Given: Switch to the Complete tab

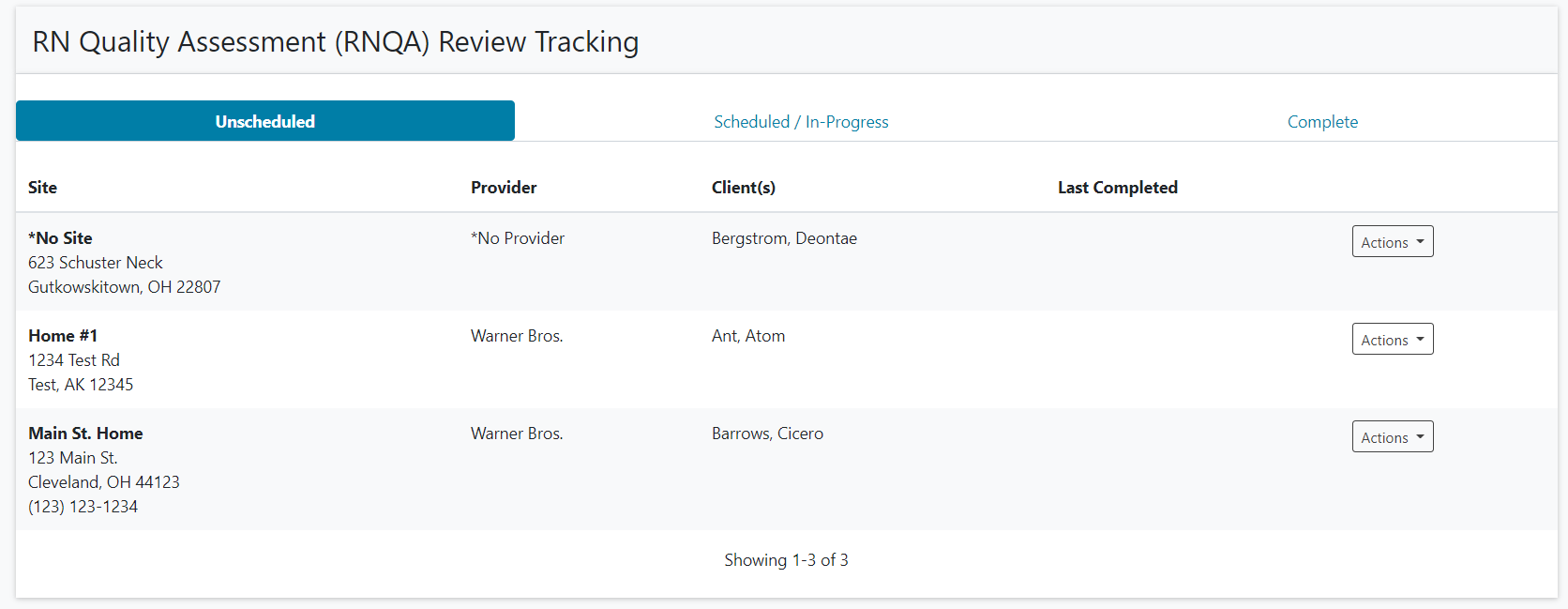Looking at the screenshot, I should pos(1321,122).
